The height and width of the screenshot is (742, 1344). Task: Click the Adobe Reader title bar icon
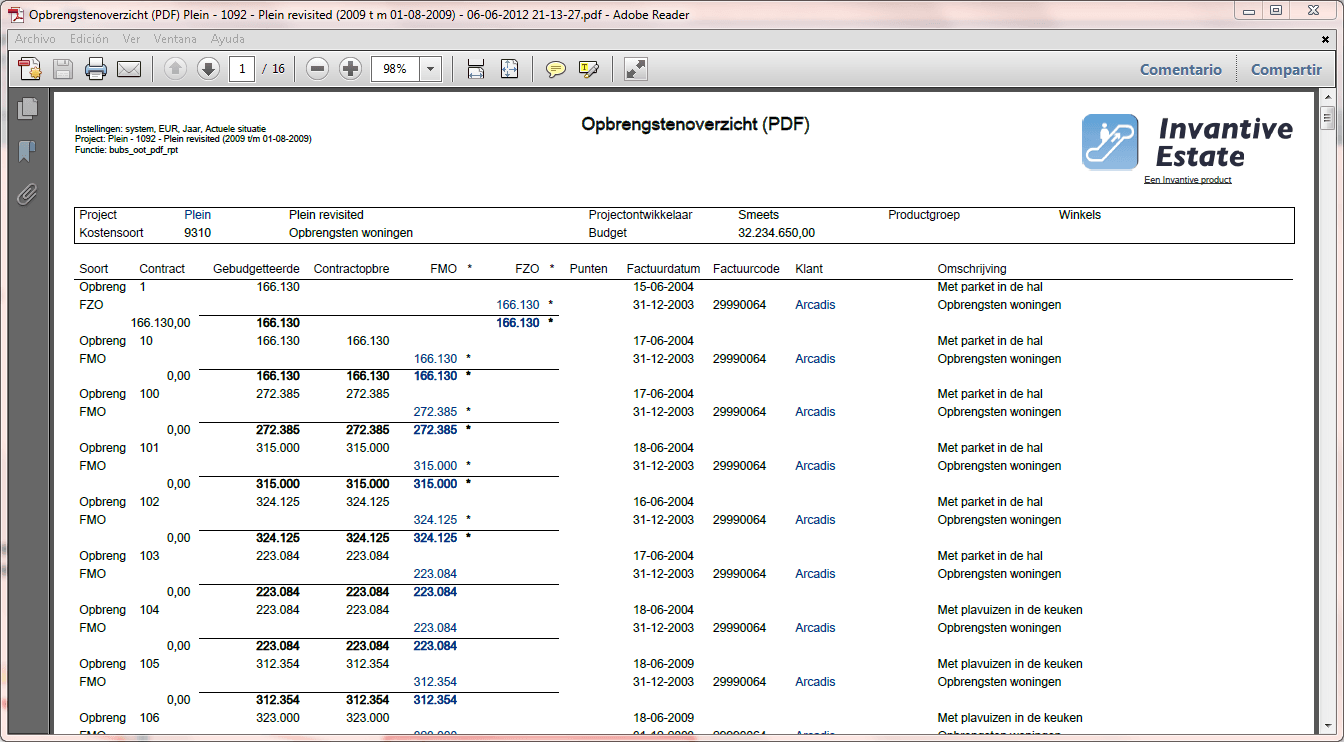(17, 14)
